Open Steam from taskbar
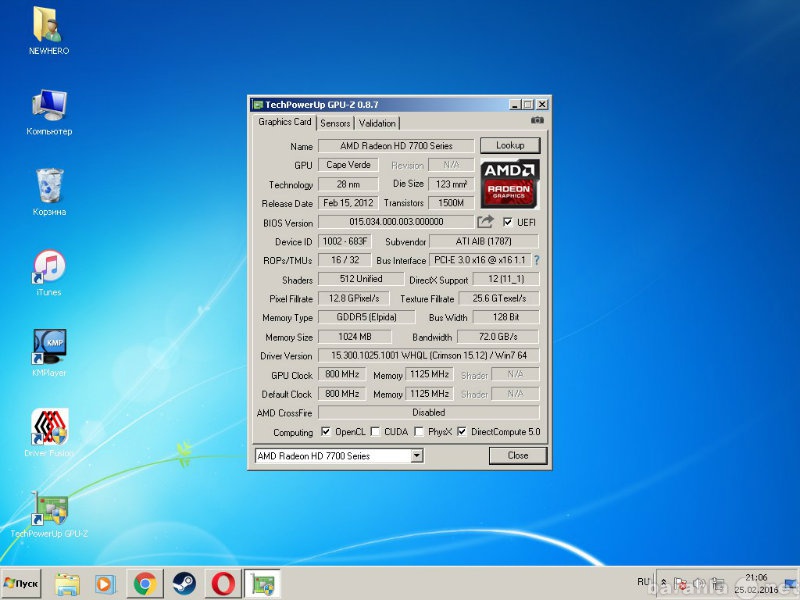The width and height of the screenshot is (800, 600). tap(184, 584)
